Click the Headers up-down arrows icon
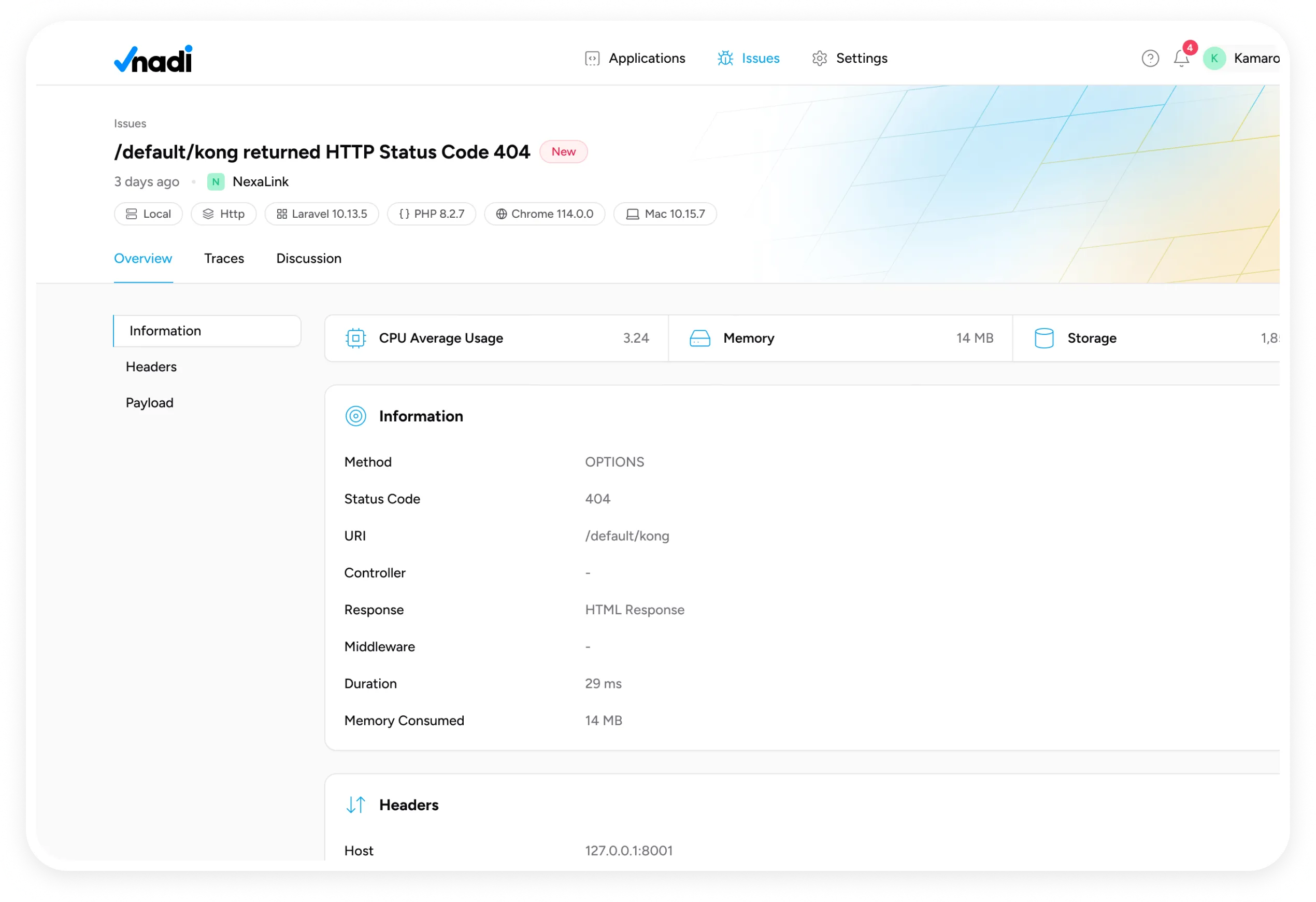Viewport: 1316px width, 902px height. pos(355,805)
